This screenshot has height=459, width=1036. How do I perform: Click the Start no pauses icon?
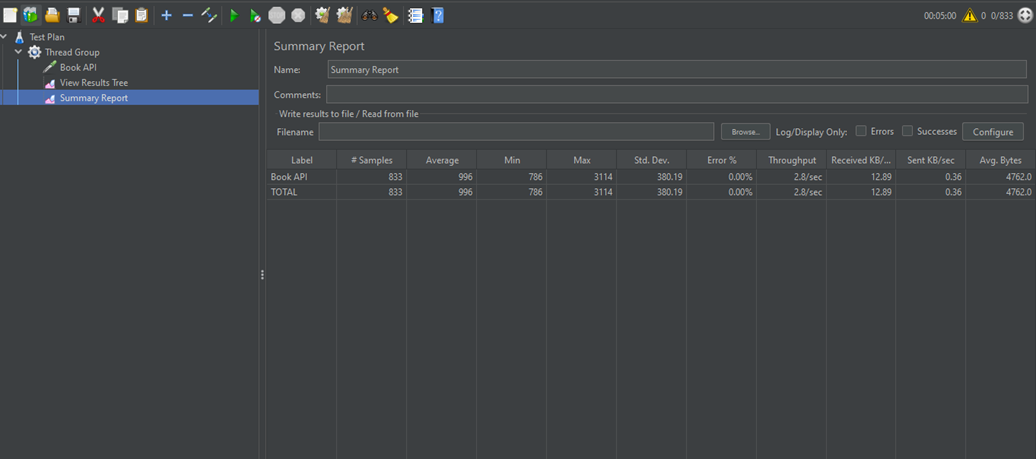tap(255, 15)
